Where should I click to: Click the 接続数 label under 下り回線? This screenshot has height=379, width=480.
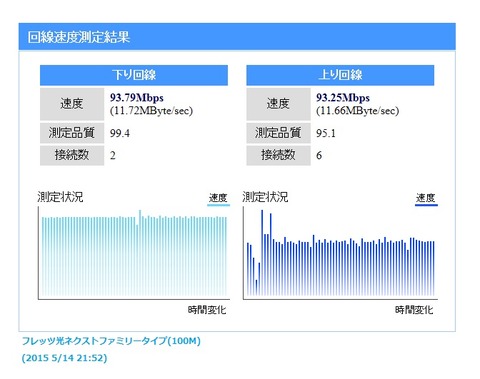(x=72, y=155)
